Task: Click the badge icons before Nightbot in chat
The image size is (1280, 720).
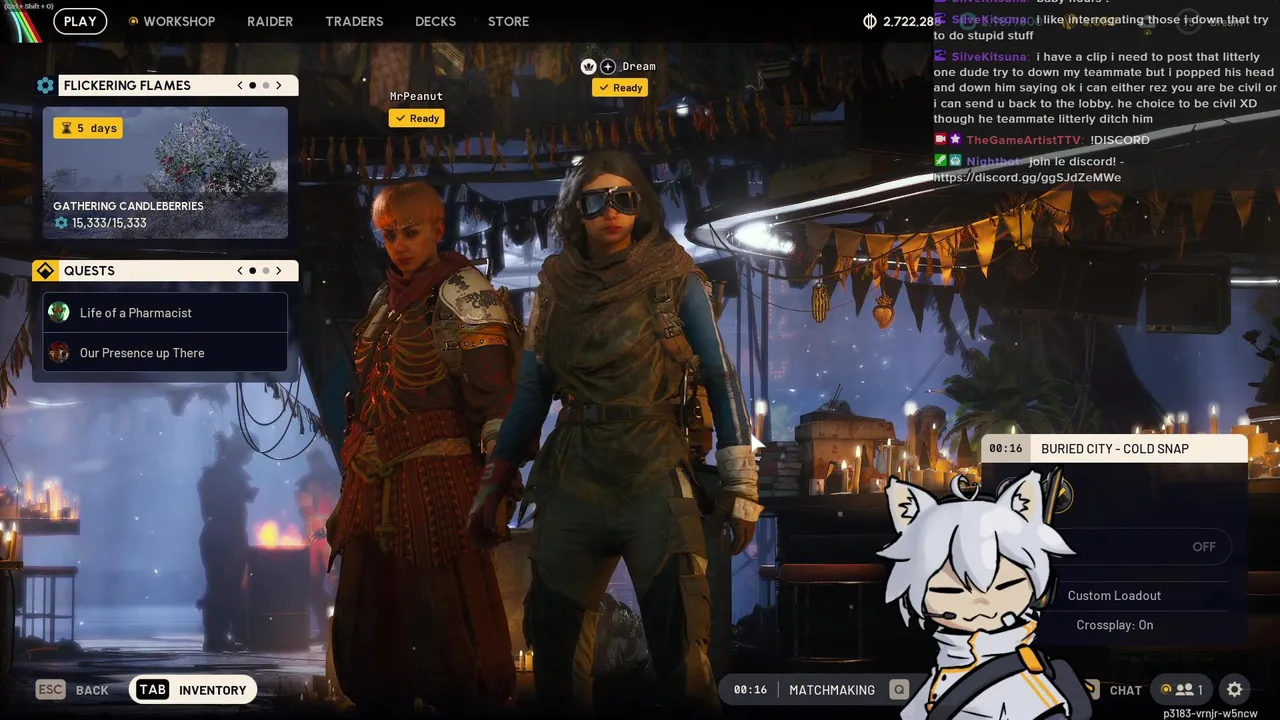Action: (x=947, y=161)
